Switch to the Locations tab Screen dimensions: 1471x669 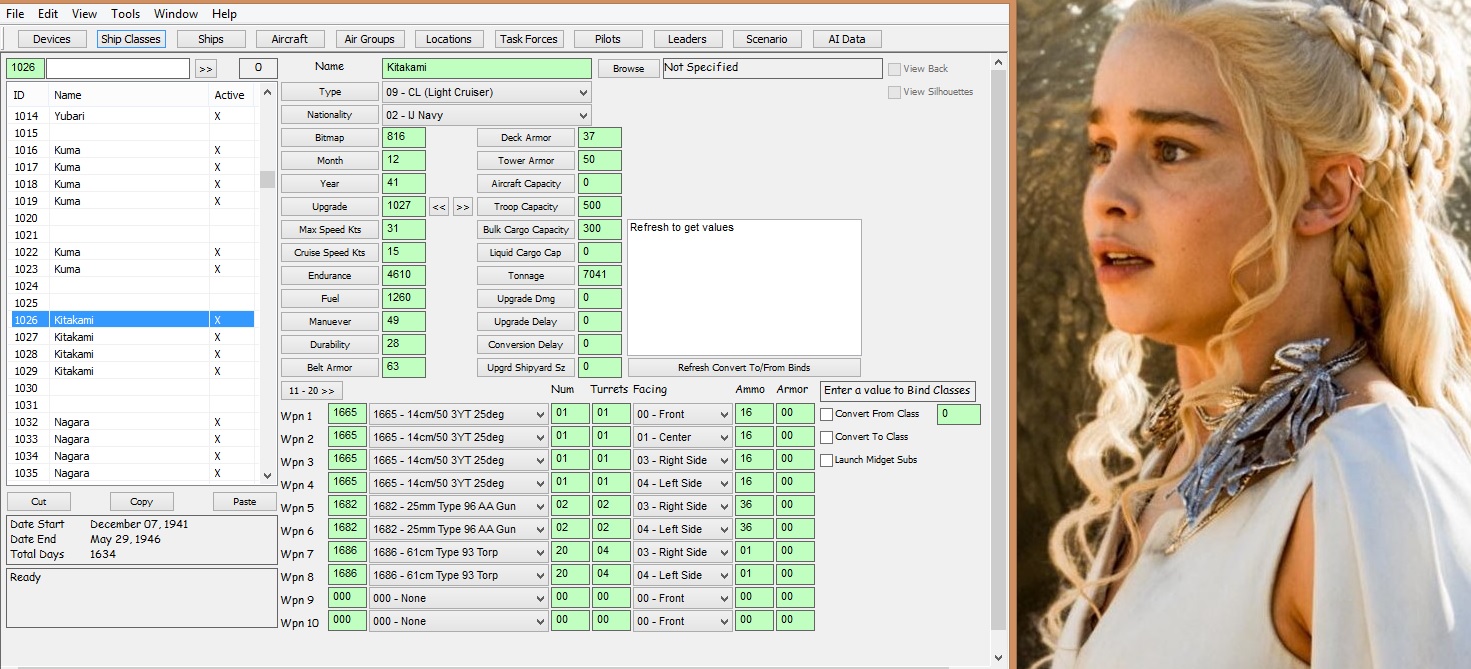point(449,39)
